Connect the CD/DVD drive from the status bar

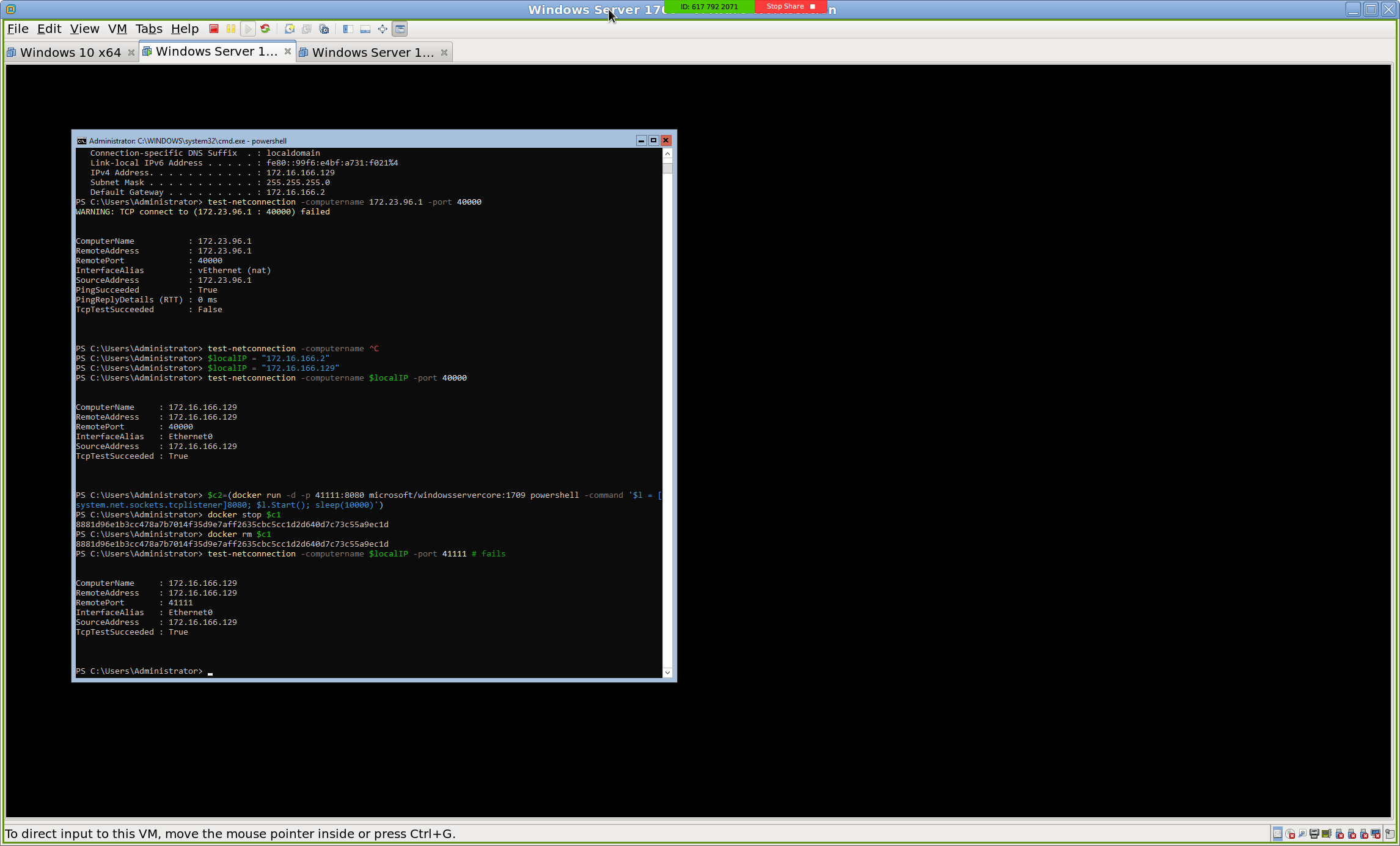coord(1290,834)
